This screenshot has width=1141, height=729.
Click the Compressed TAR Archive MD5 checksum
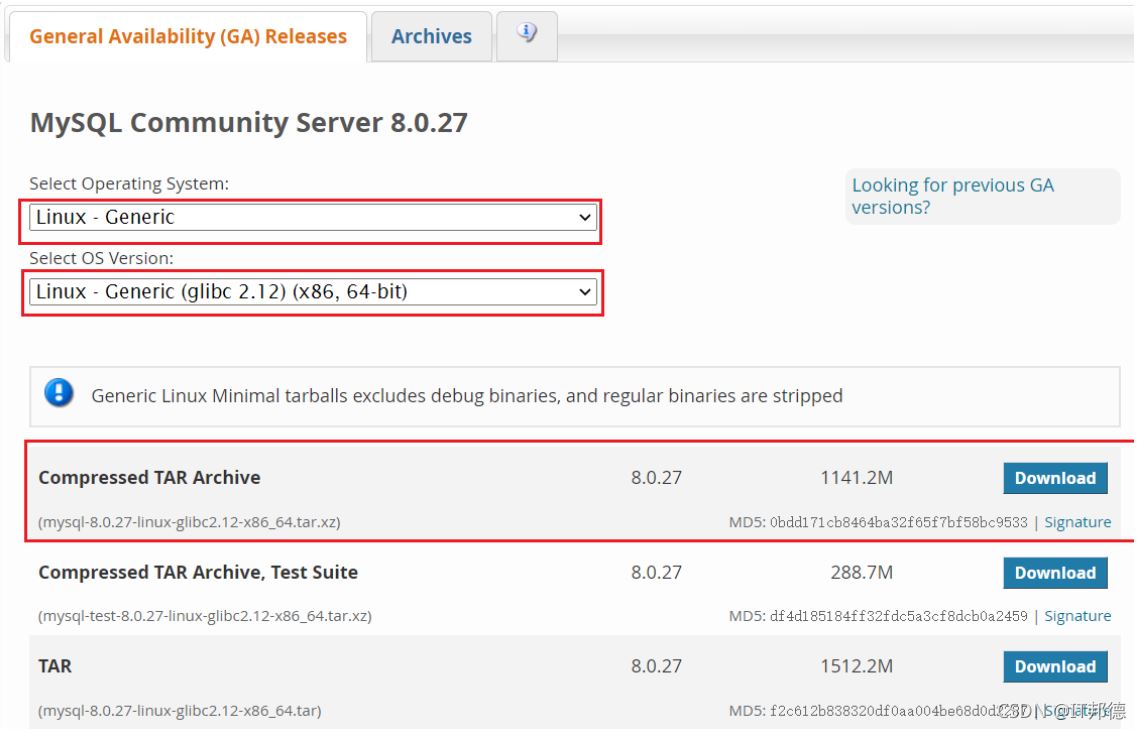(x=898, y=522)
